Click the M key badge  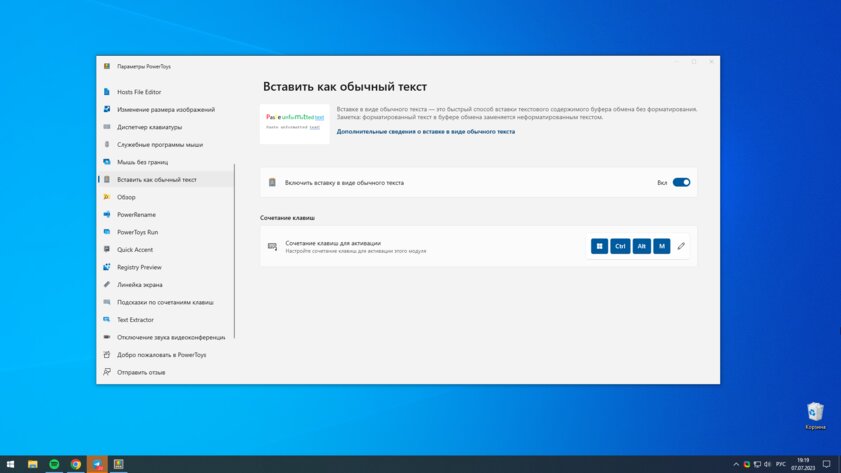pos(661,246)
